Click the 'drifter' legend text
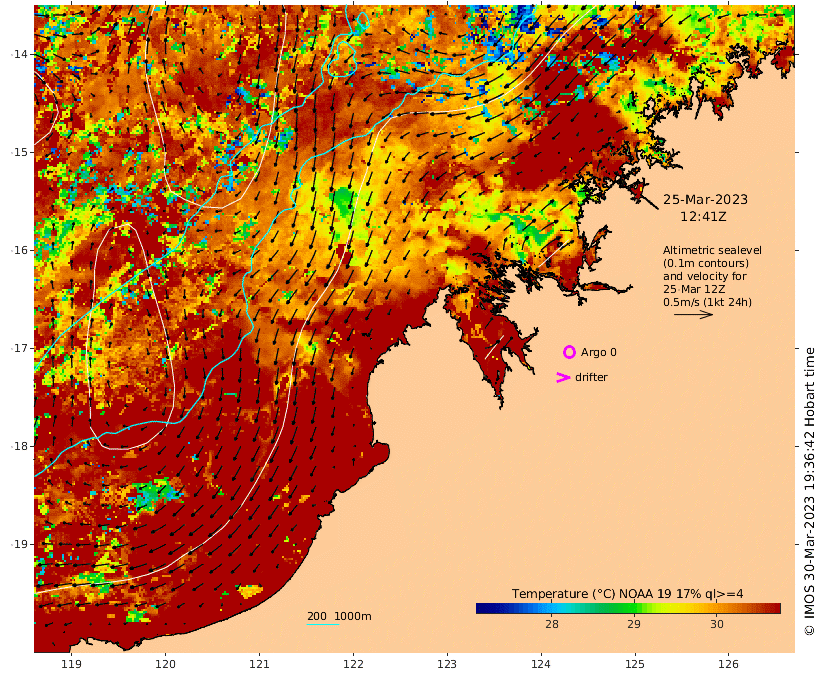The height and width of the screenshot is (680, 820). [x=591, y=377]
